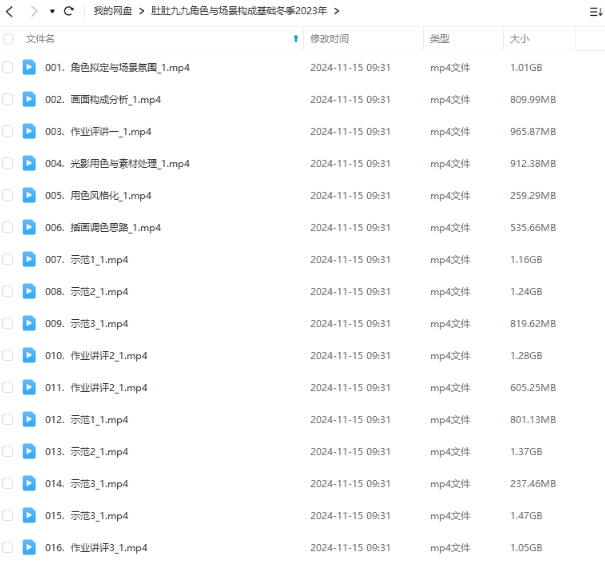This screenshot has height=569, width=605.
Task: Click the blue sort direction arrow
Action: (x=296, y=39)
